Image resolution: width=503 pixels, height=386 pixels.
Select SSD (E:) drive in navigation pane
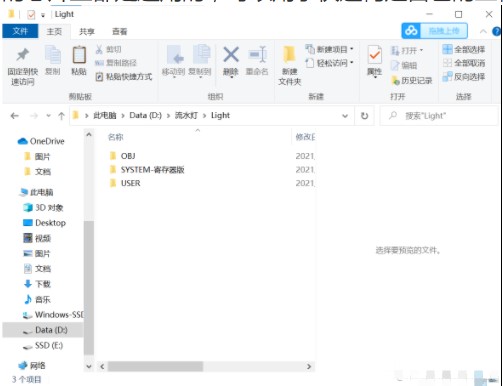click(x=42, y=345)
